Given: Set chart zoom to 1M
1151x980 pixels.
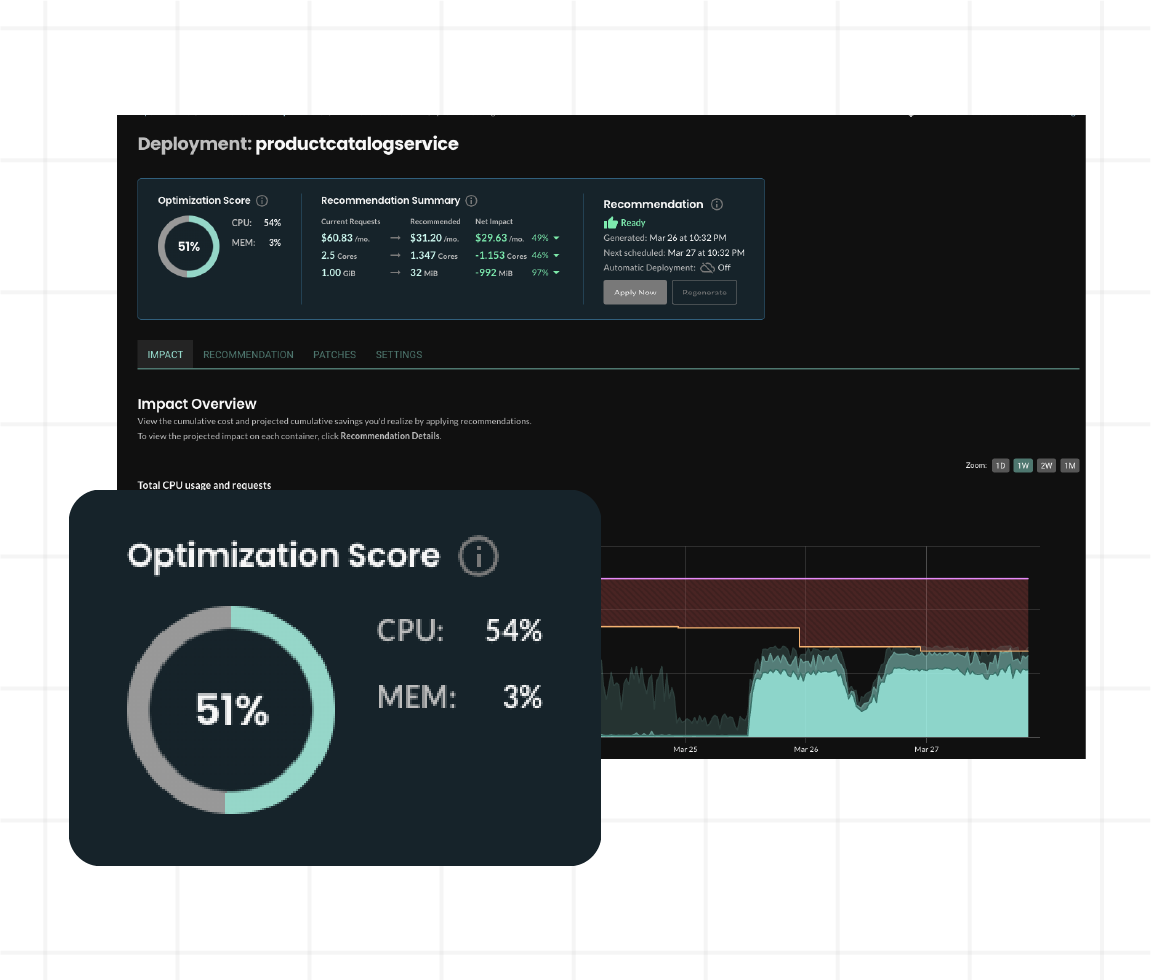Looking at the screenshot, I should tap(1070, 465).
